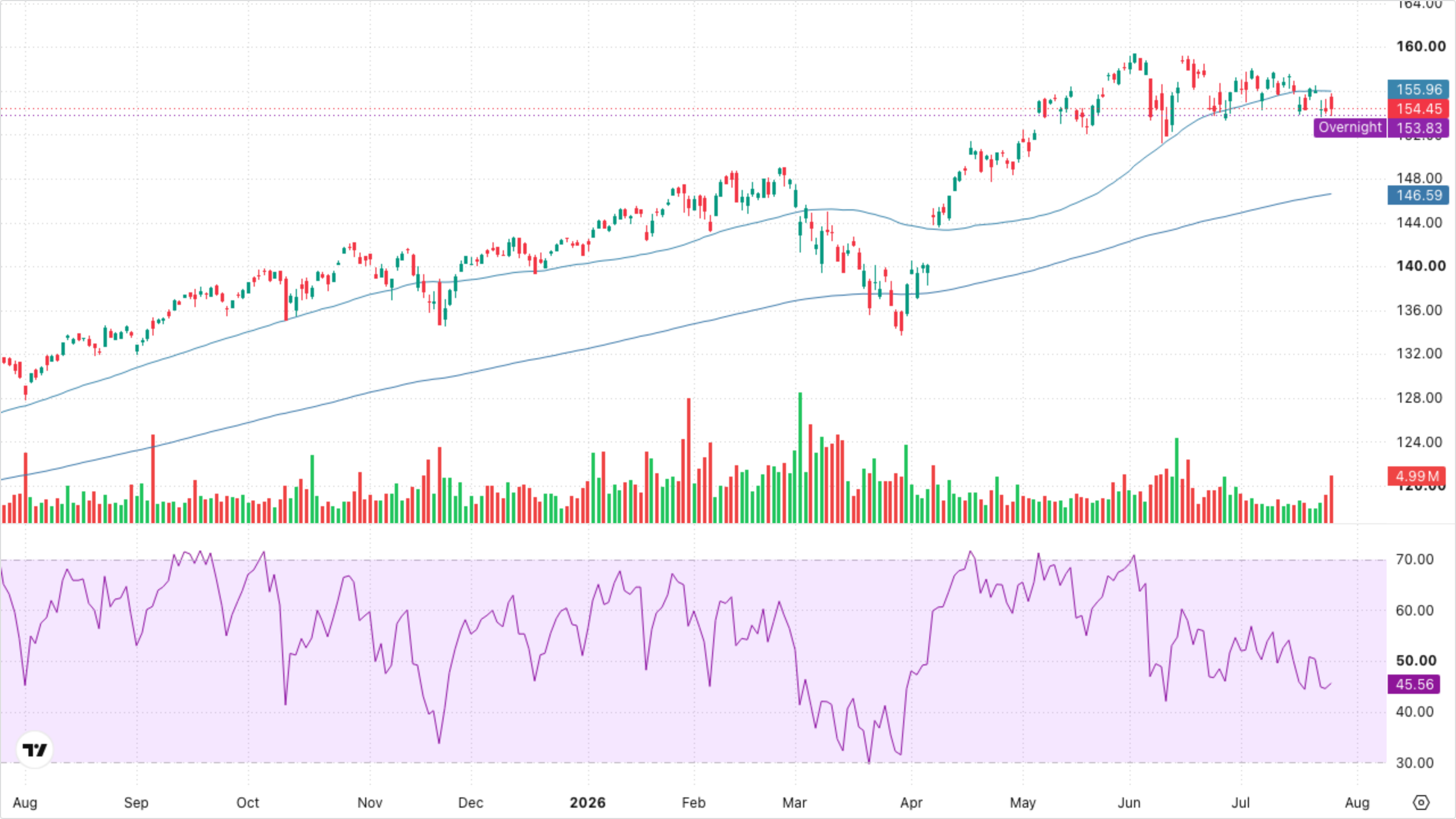Click the 153.83 overnight price value

(1418, 128)
